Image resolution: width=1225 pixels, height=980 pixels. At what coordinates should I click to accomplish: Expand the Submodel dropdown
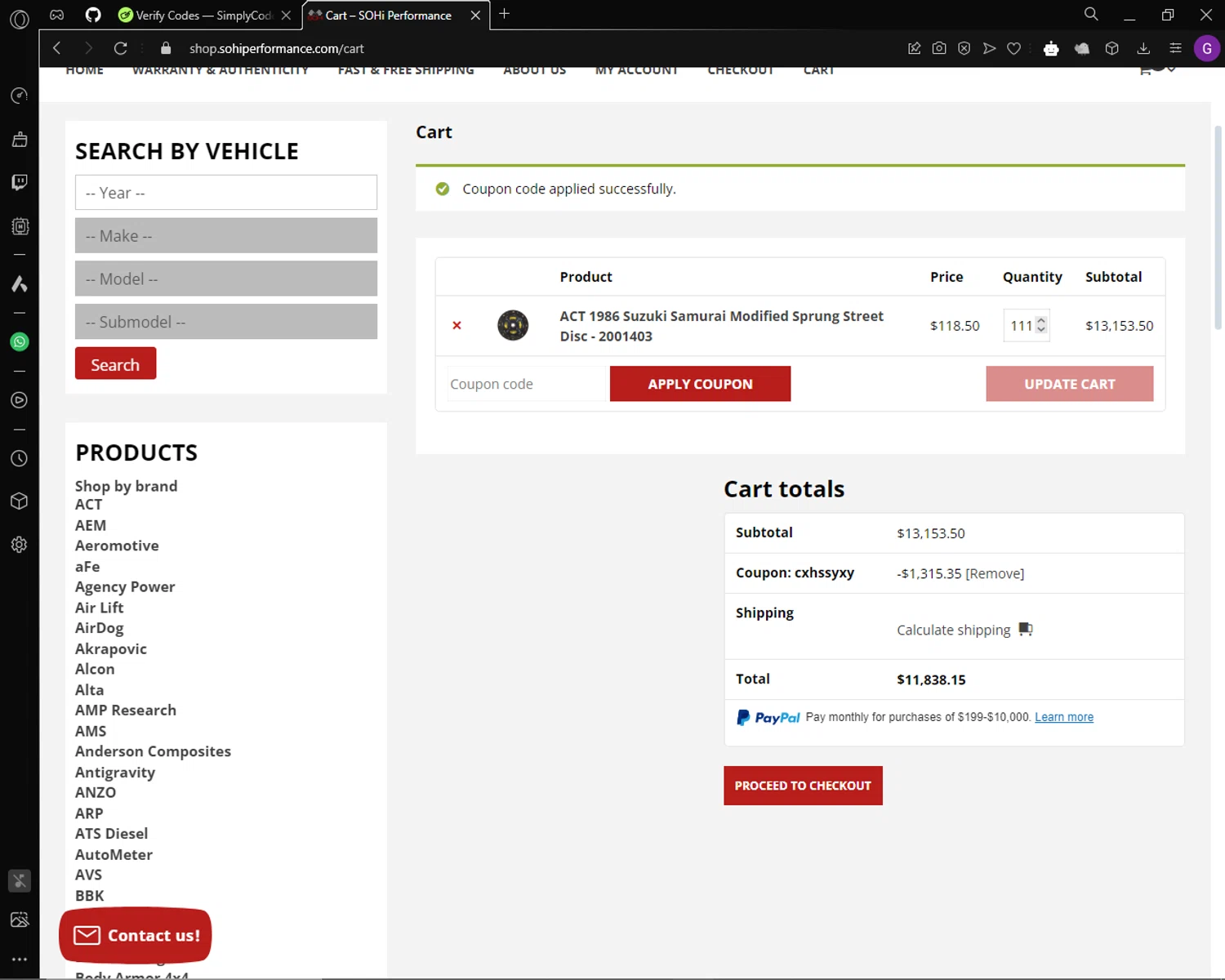(226, 322)
